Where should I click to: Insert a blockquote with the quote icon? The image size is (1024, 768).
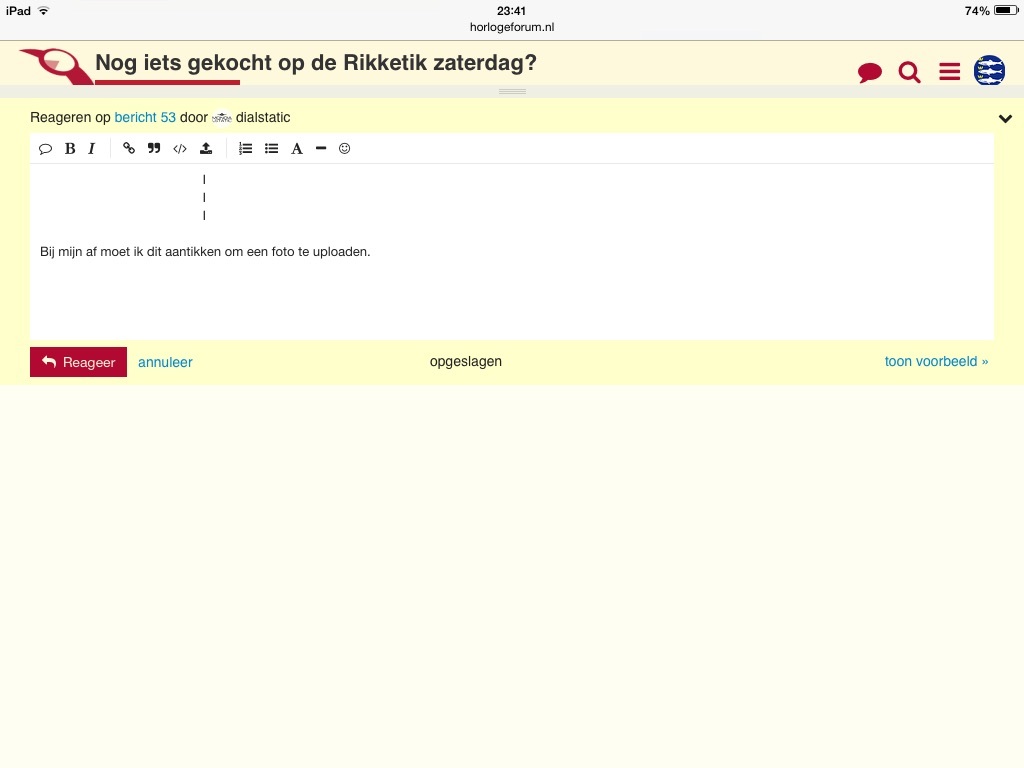[154, 149]
